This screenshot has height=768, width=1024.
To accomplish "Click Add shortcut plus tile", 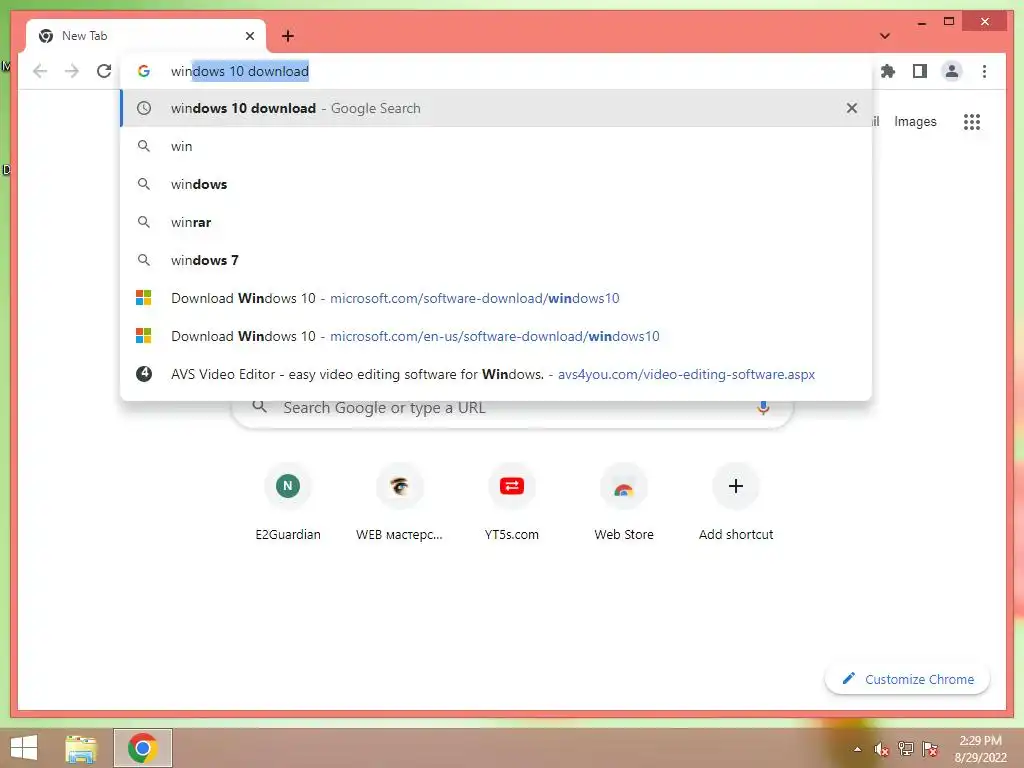I will (736, 502).
